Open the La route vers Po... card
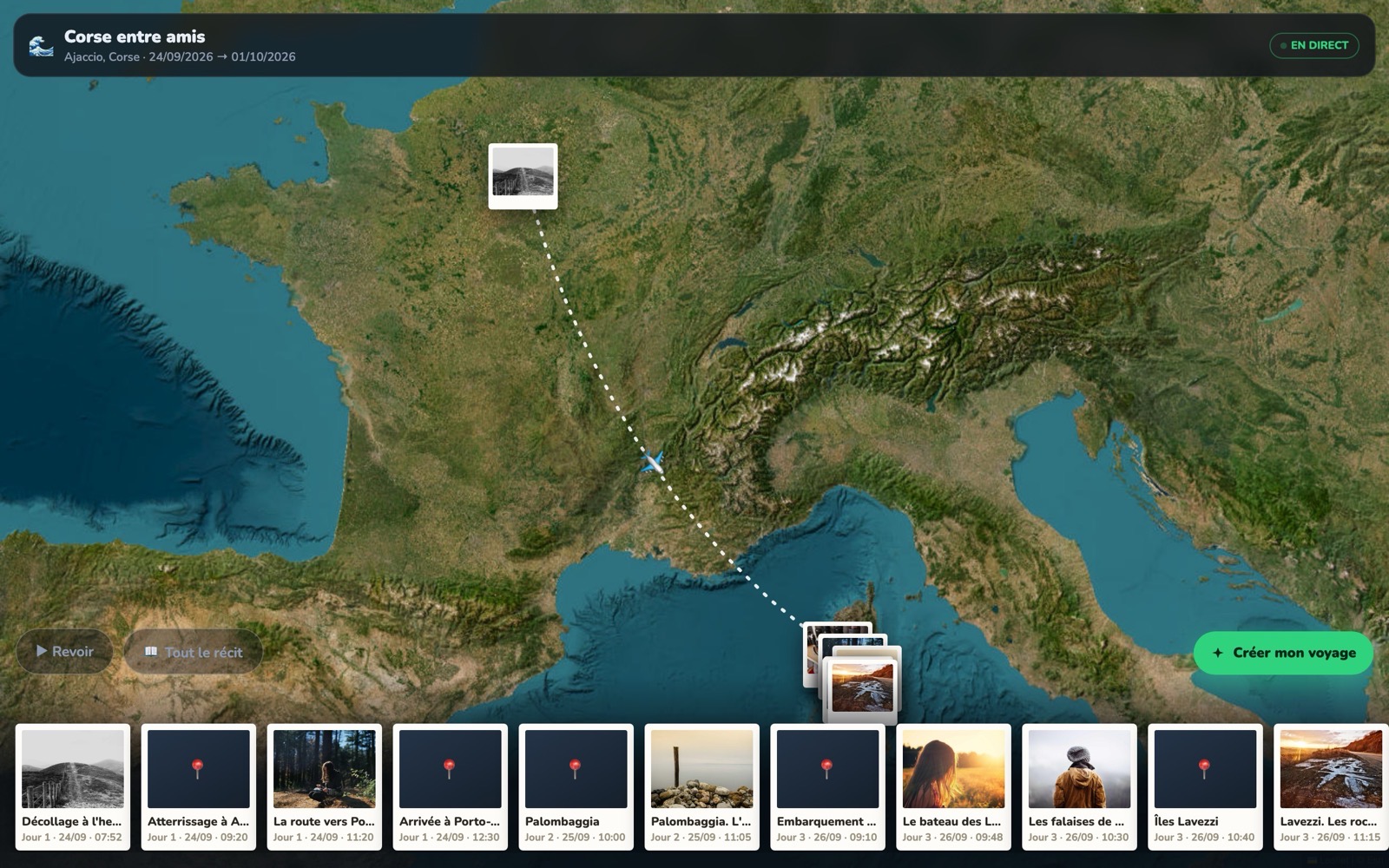 (325, 786)
